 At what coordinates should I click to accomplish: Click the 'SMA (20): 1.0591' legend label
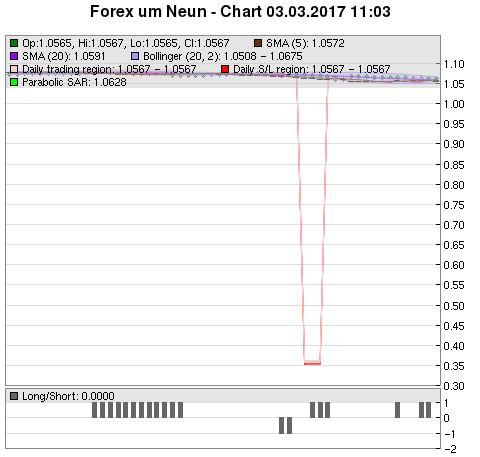[x=64, y=56]
